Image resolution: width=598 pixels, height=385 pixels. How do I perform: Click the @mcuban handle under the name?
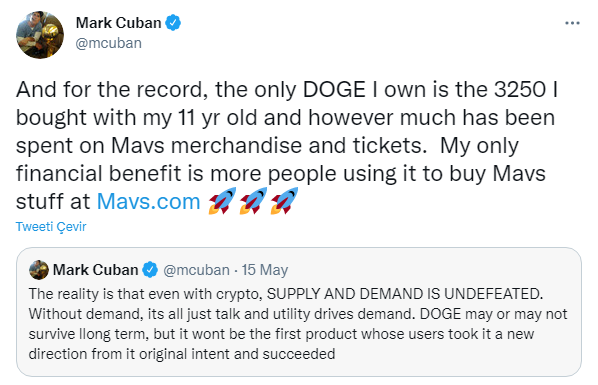pos(109,43)
